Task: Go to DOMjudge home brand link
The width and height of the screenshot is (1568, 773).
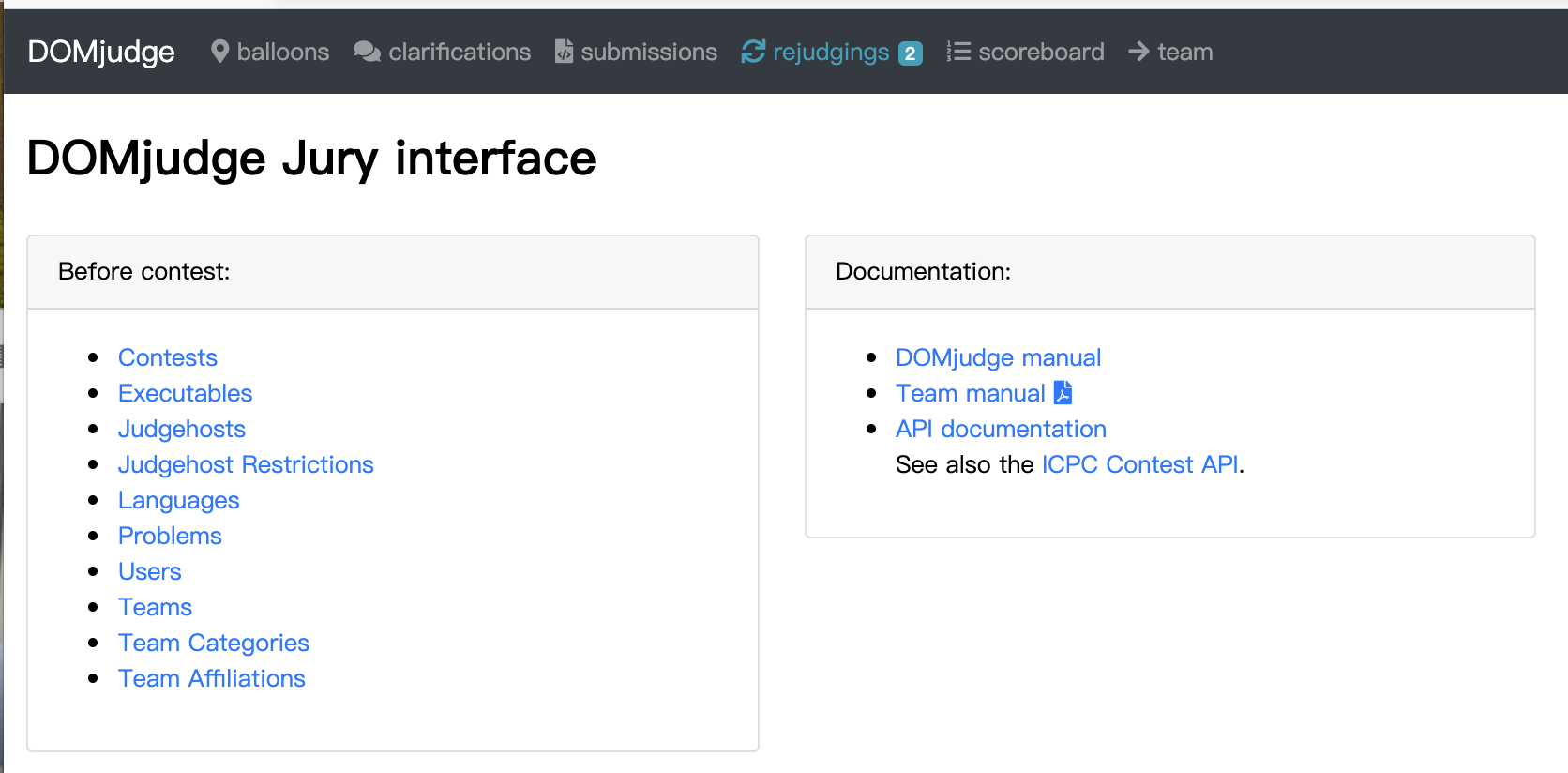Action: tap(101, 52)
